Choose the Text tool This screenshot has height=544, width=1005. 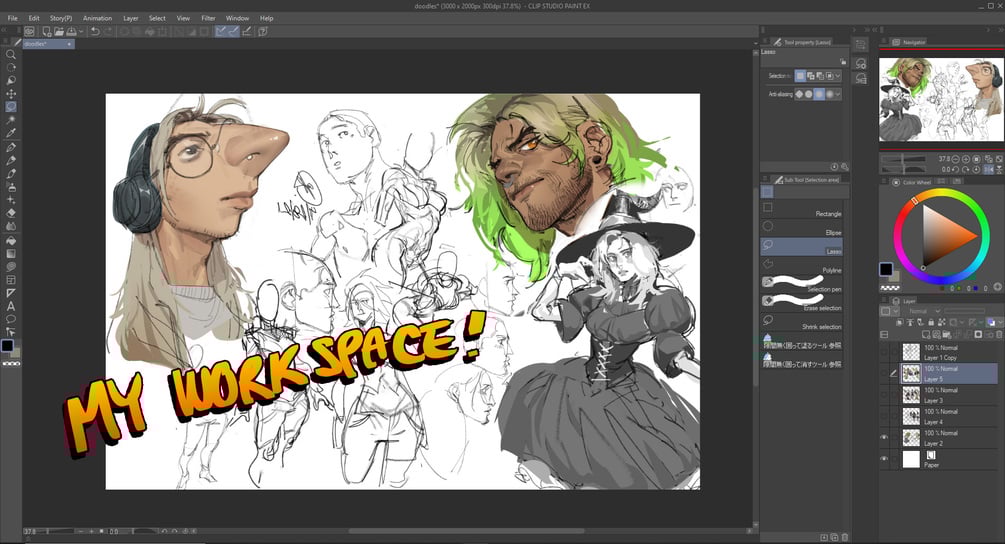pos(11,306)
